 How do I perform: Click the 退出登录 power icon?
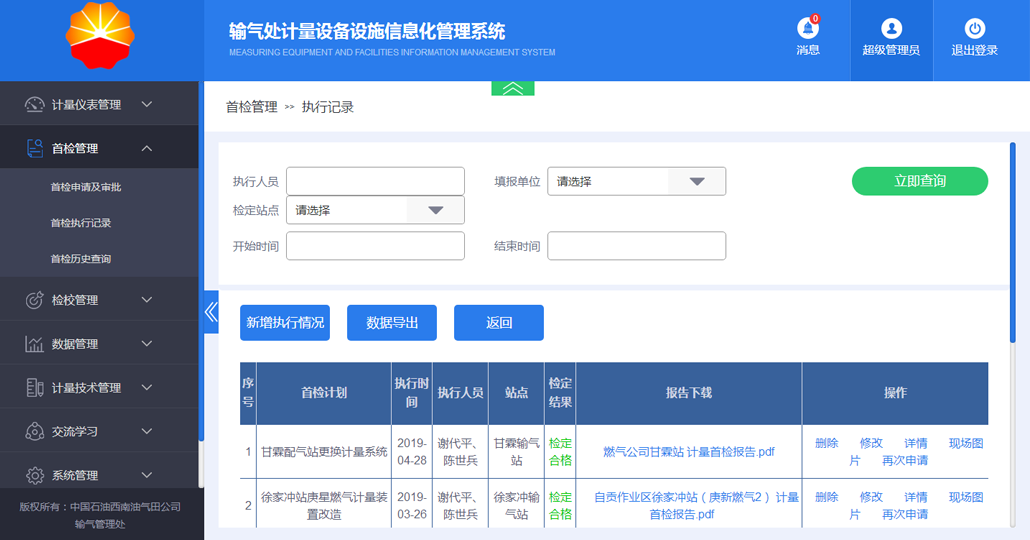[x=974, y=29]
